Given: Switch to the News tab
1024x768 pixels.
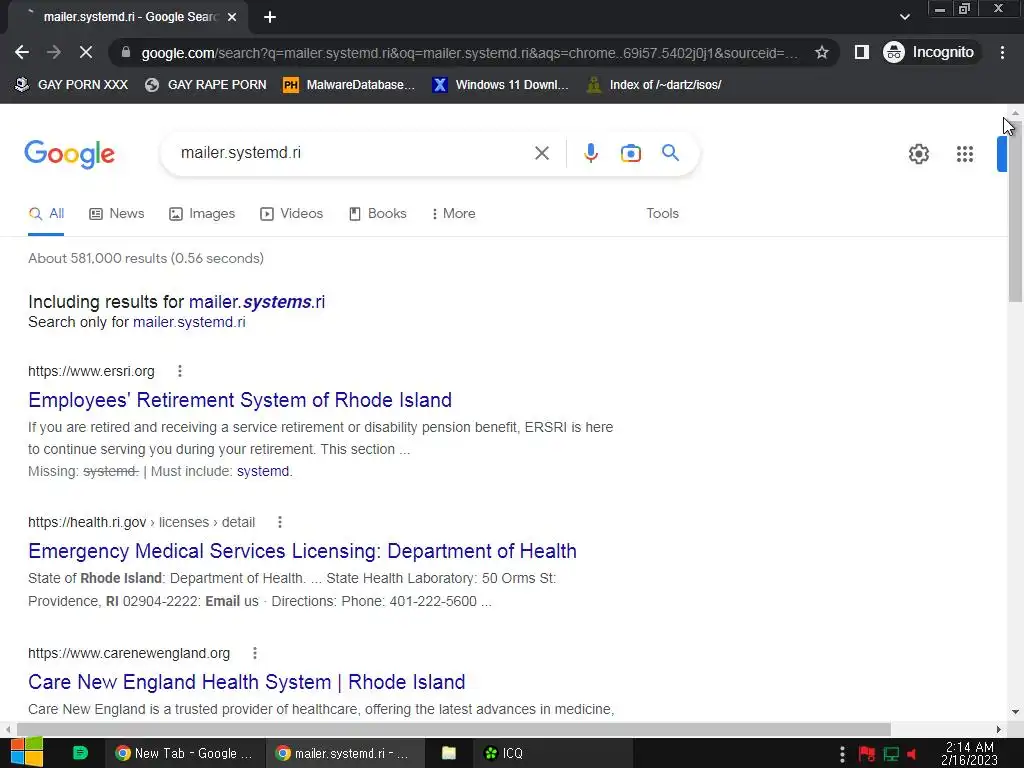Looking at the screenshot, I should point(117,214).
